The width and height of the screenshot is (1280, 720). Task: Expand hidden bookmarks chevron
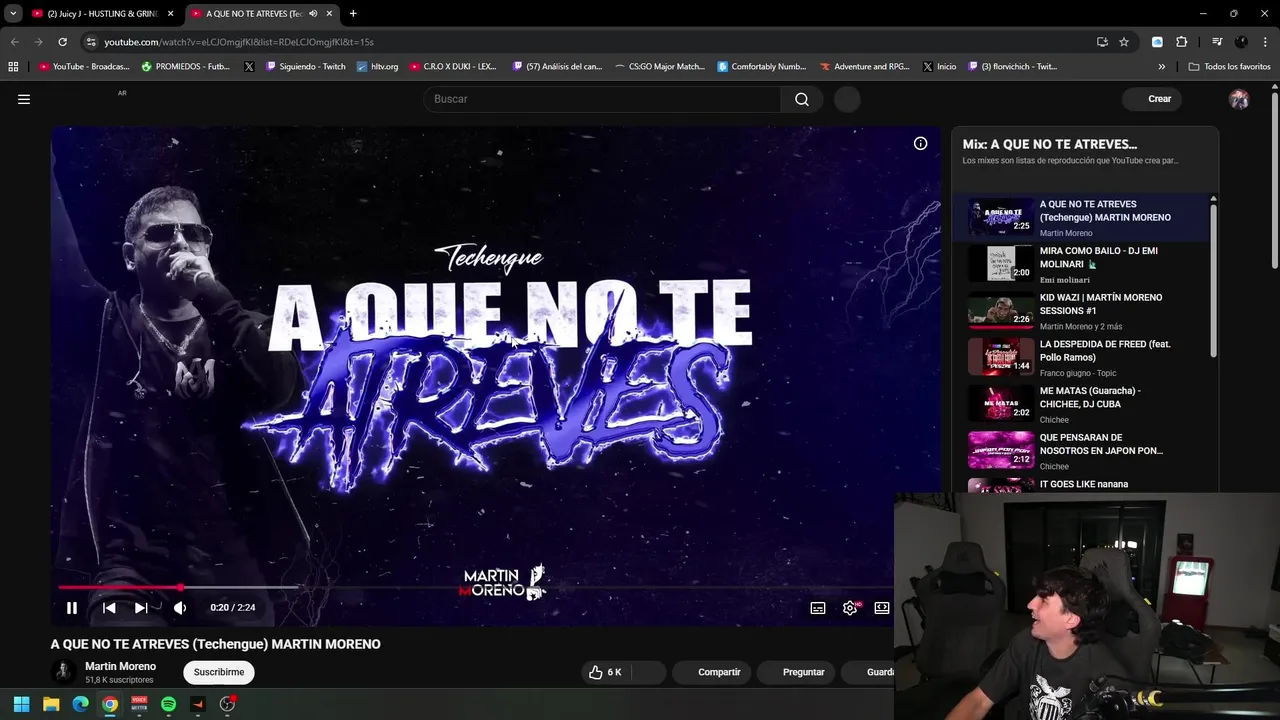(1161, 67)
